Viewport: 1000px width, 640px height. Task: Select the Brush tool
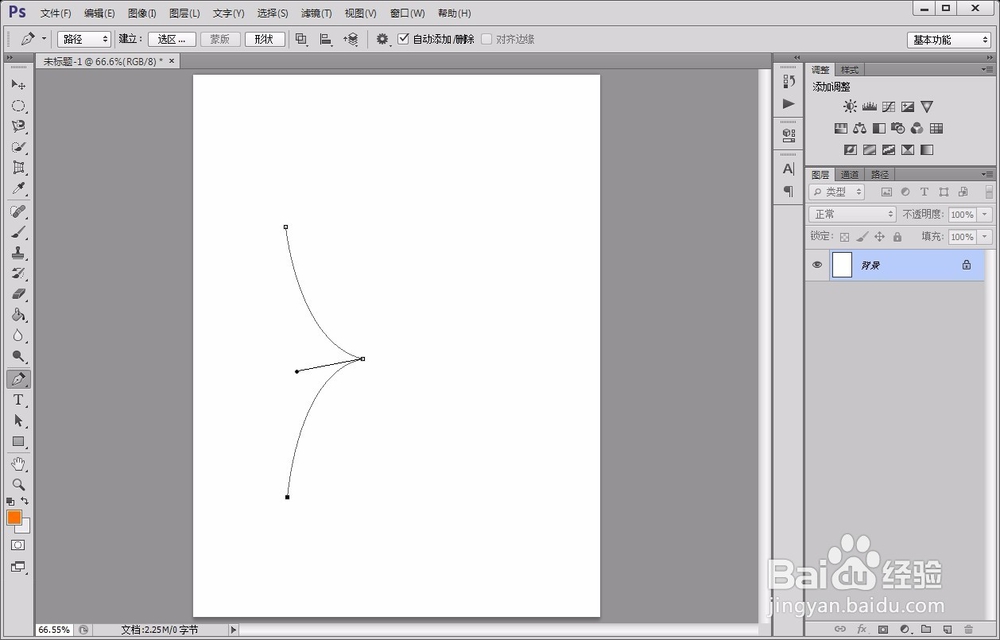pos(19,232)
